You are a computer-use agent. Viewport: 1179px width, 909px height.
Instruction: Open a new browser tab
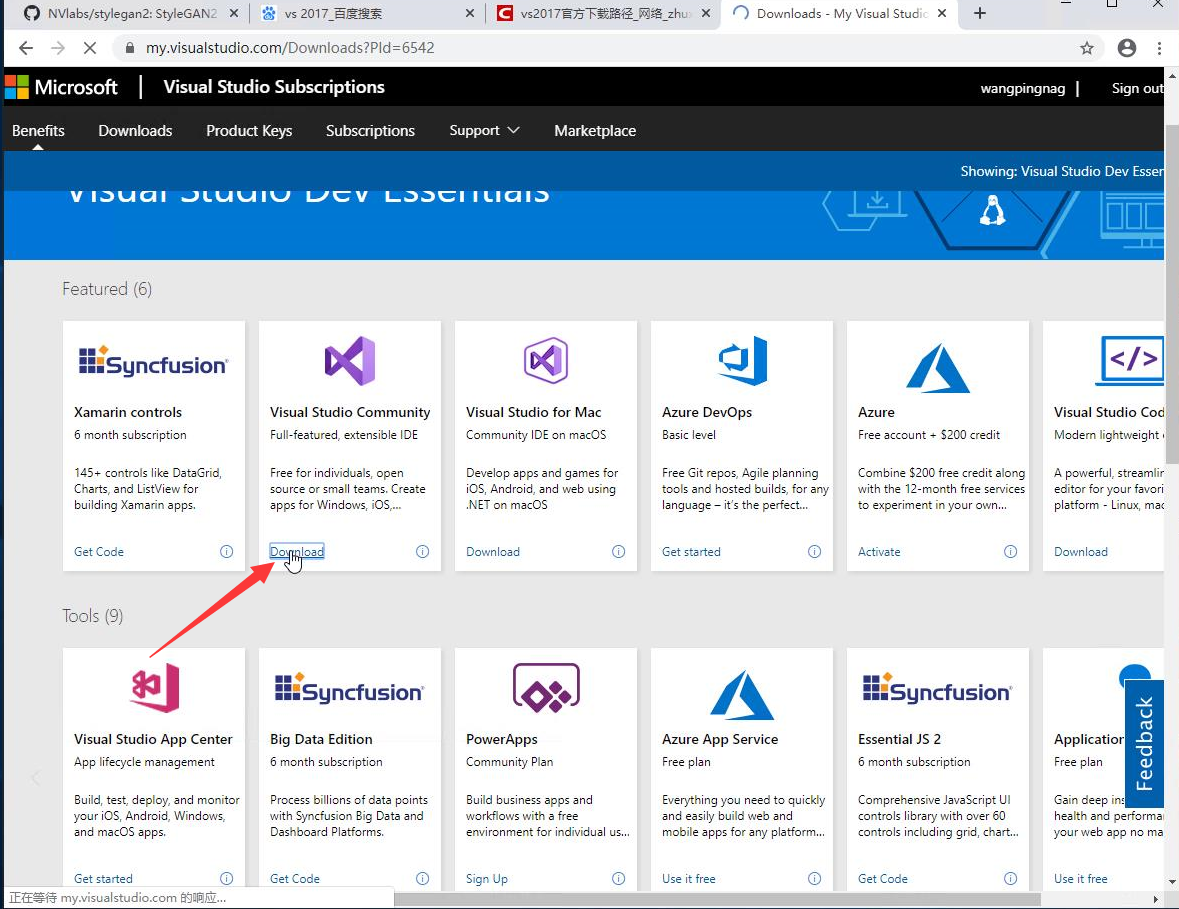click(x=980, y=14)
